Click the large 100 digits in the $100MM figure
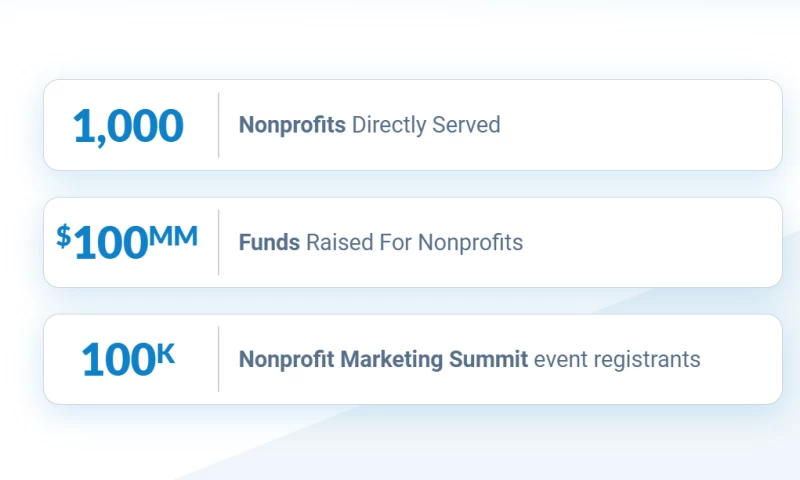This screenshot has height=480, width=800. click(x=110, y=244)
